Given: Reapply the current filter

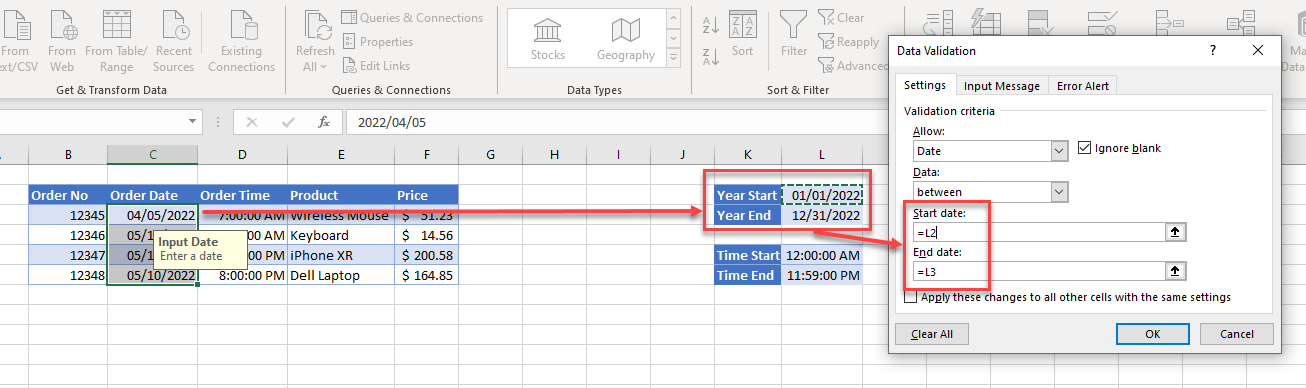Looking at the screenshot, I should pyautogui.click(x=848, y=42).
